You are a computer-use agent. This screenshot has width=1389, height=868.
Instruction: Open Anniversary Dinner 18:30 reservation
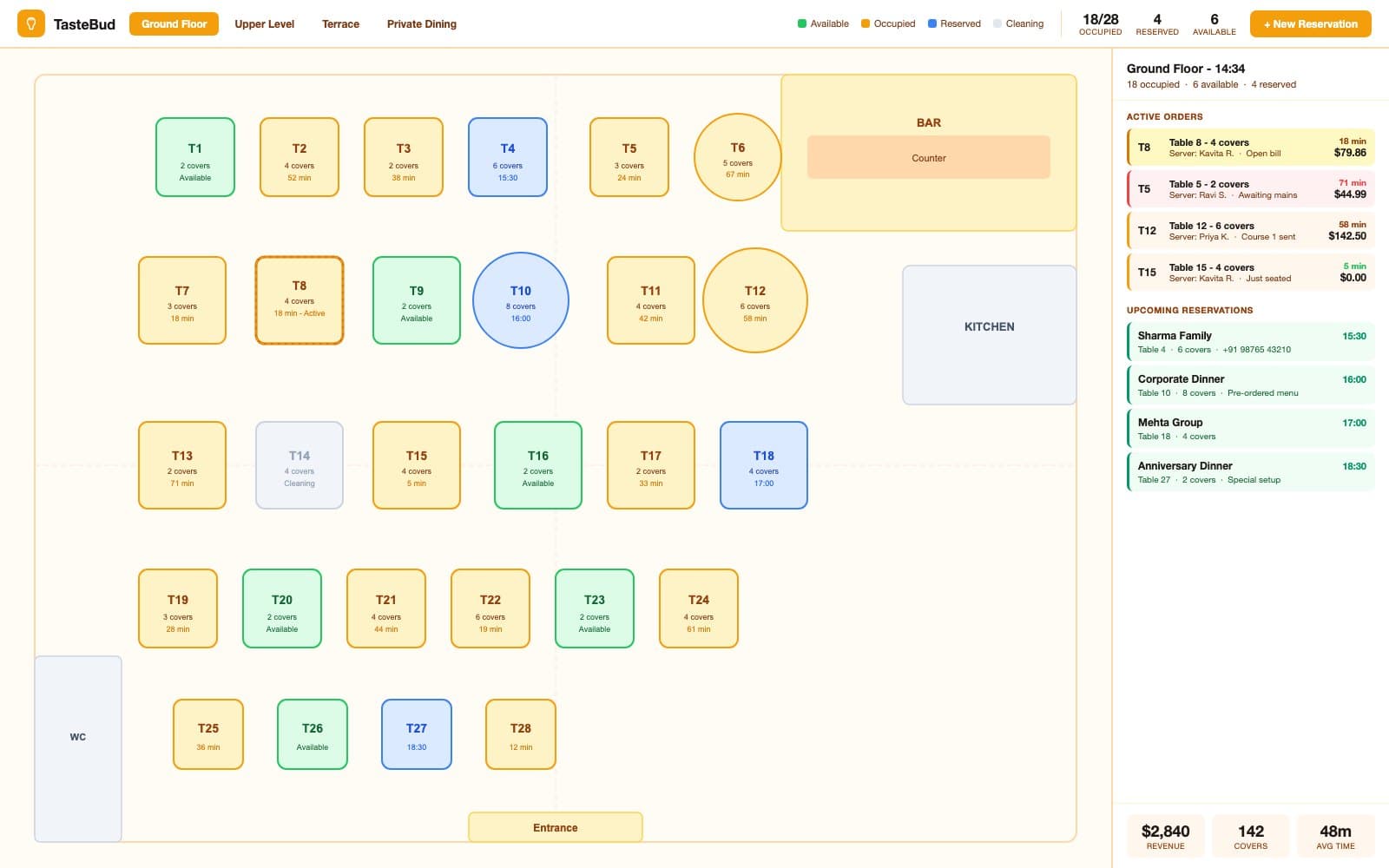pos(1250,471)
